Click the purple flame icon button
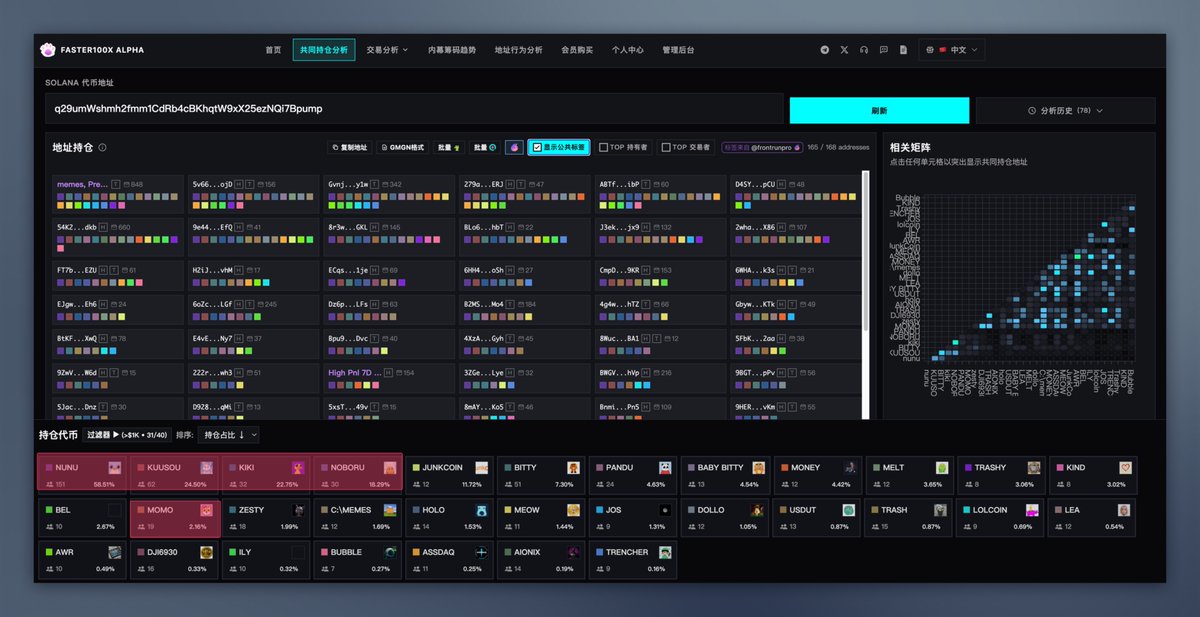1200x617 pixels. (x=514, y=147)
